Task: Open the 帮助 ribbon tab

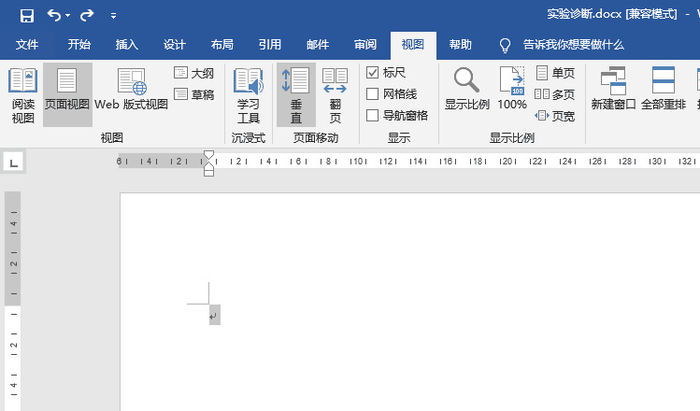Action: tap(460, 45)
